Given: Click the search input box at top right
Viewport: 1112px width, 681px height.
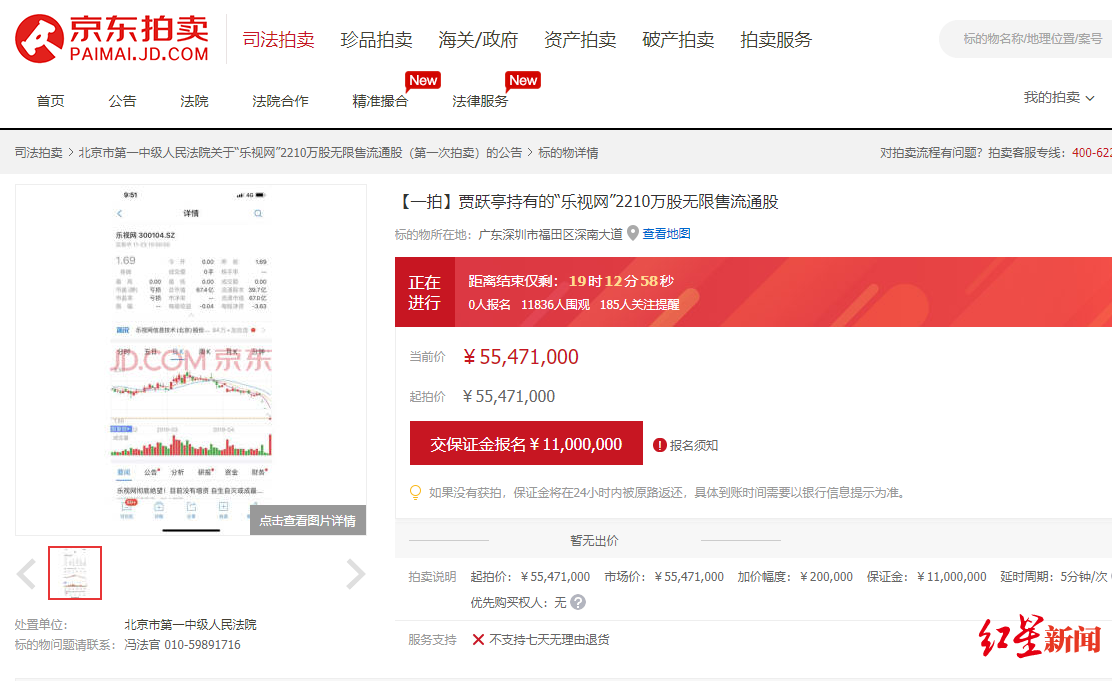Looking at the screenshot, I should (1030, 38).
